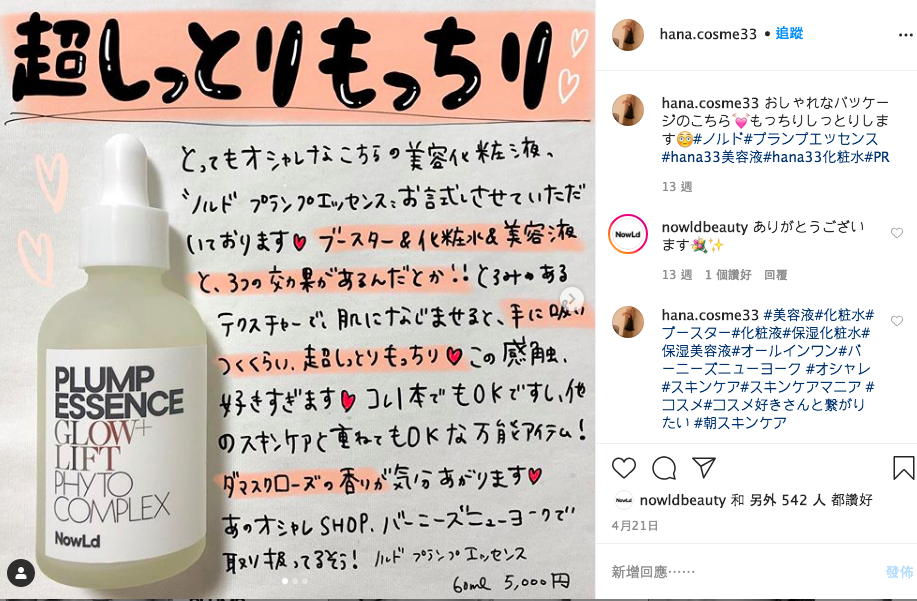Image resolution: width=917 pixels, height=601 pixels.
Task: Open the #PR hashtag link
Action: 877,157
